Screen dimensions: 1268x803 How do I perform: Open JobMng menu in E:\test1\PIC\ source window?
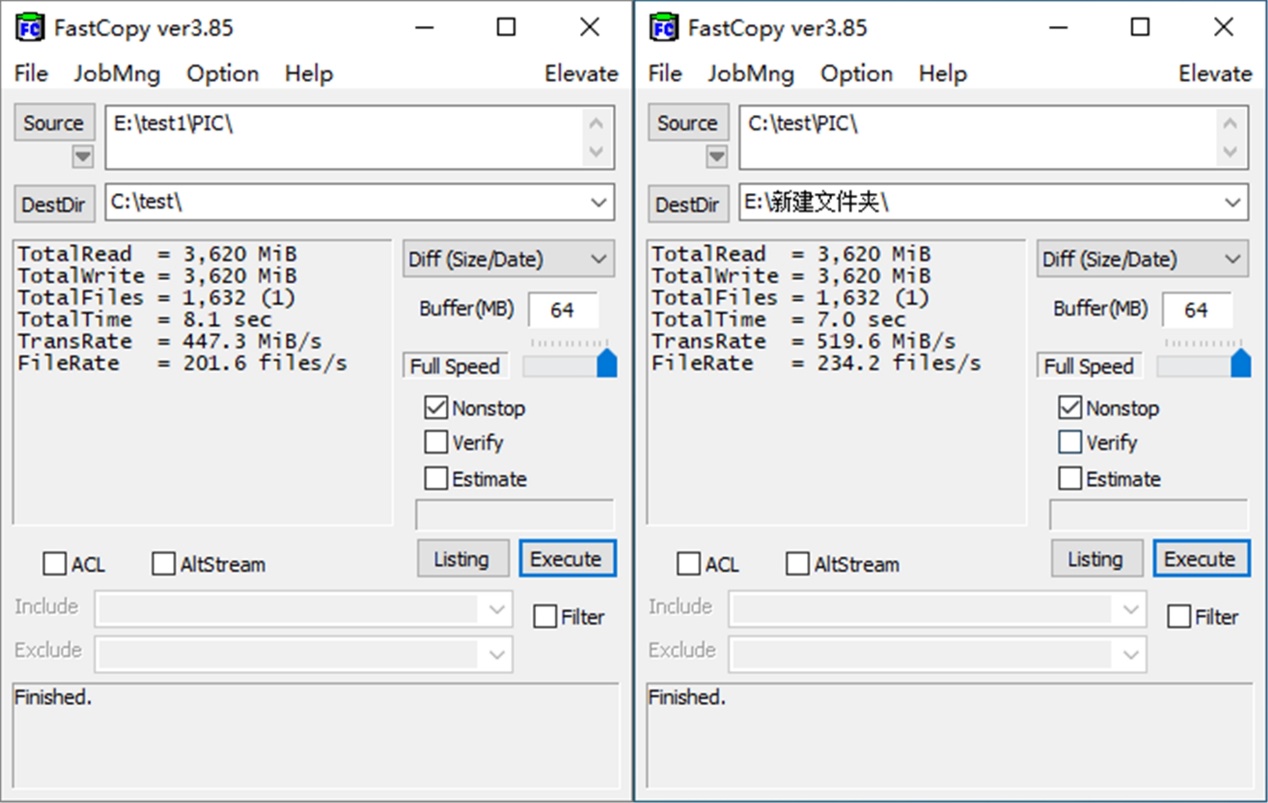[116, 73]
